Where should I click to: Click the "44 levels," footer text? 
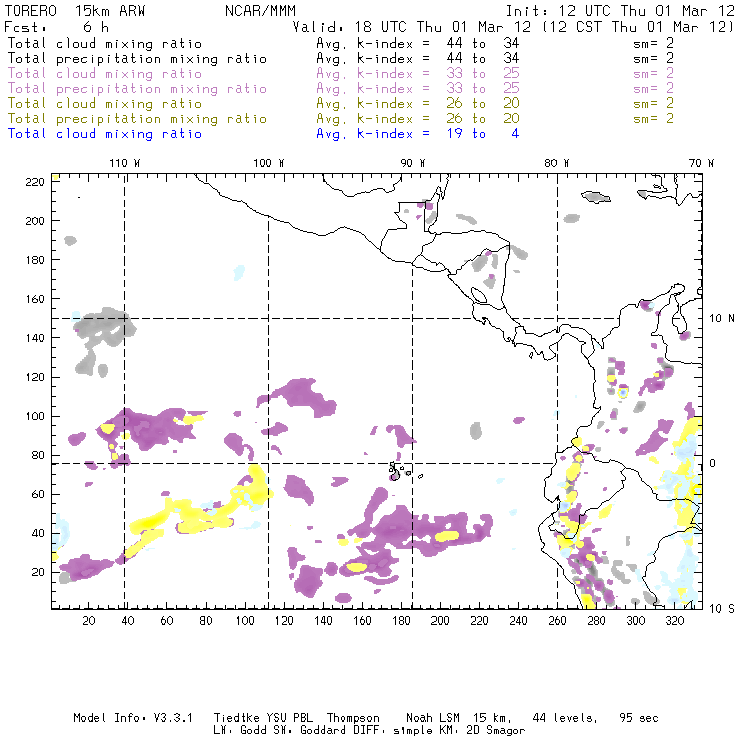pyautogui.click(x=565, y=718)
